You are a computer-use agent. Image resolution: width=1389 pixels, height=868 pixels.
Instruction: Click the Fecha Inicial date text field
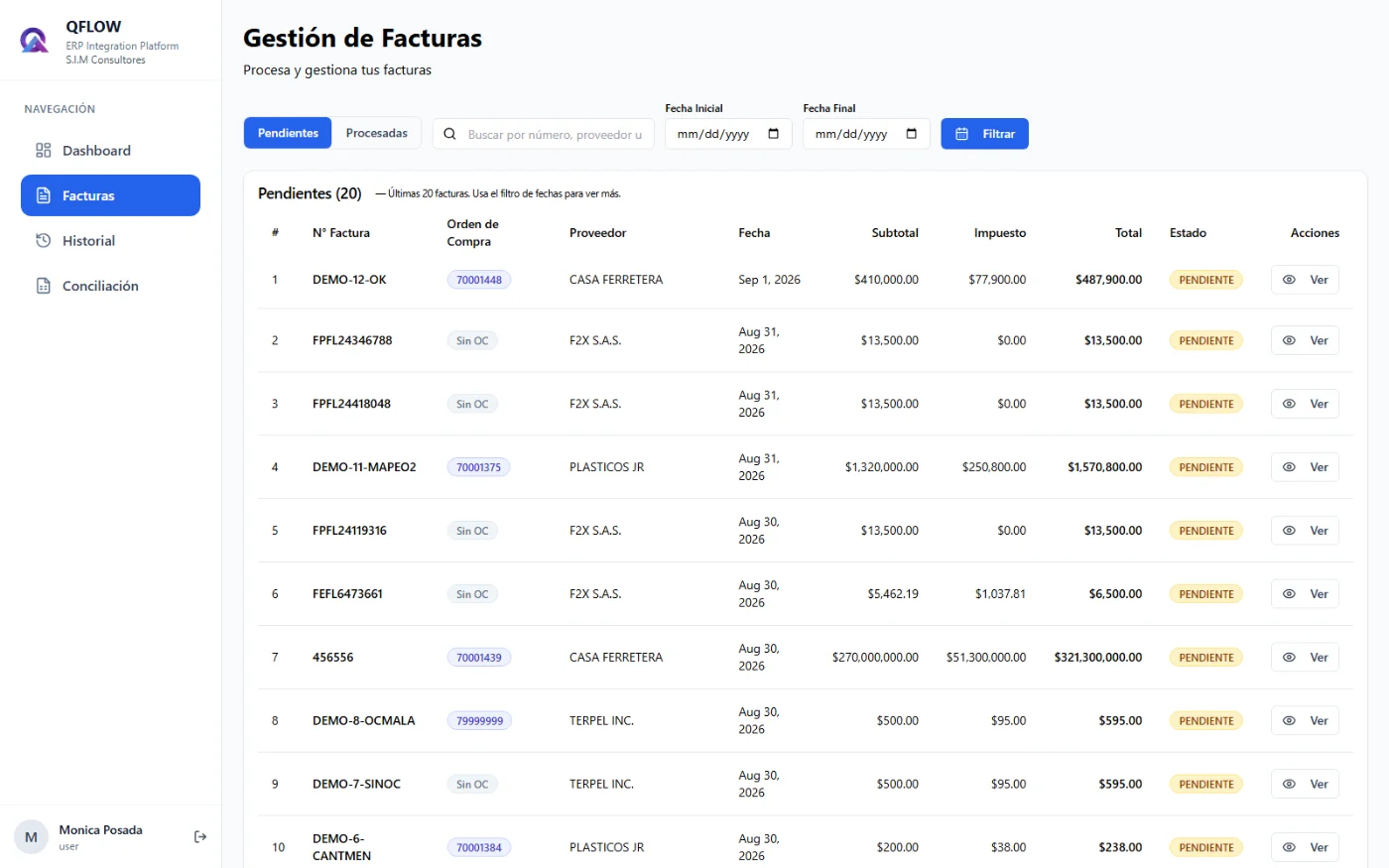pos(728,134)
